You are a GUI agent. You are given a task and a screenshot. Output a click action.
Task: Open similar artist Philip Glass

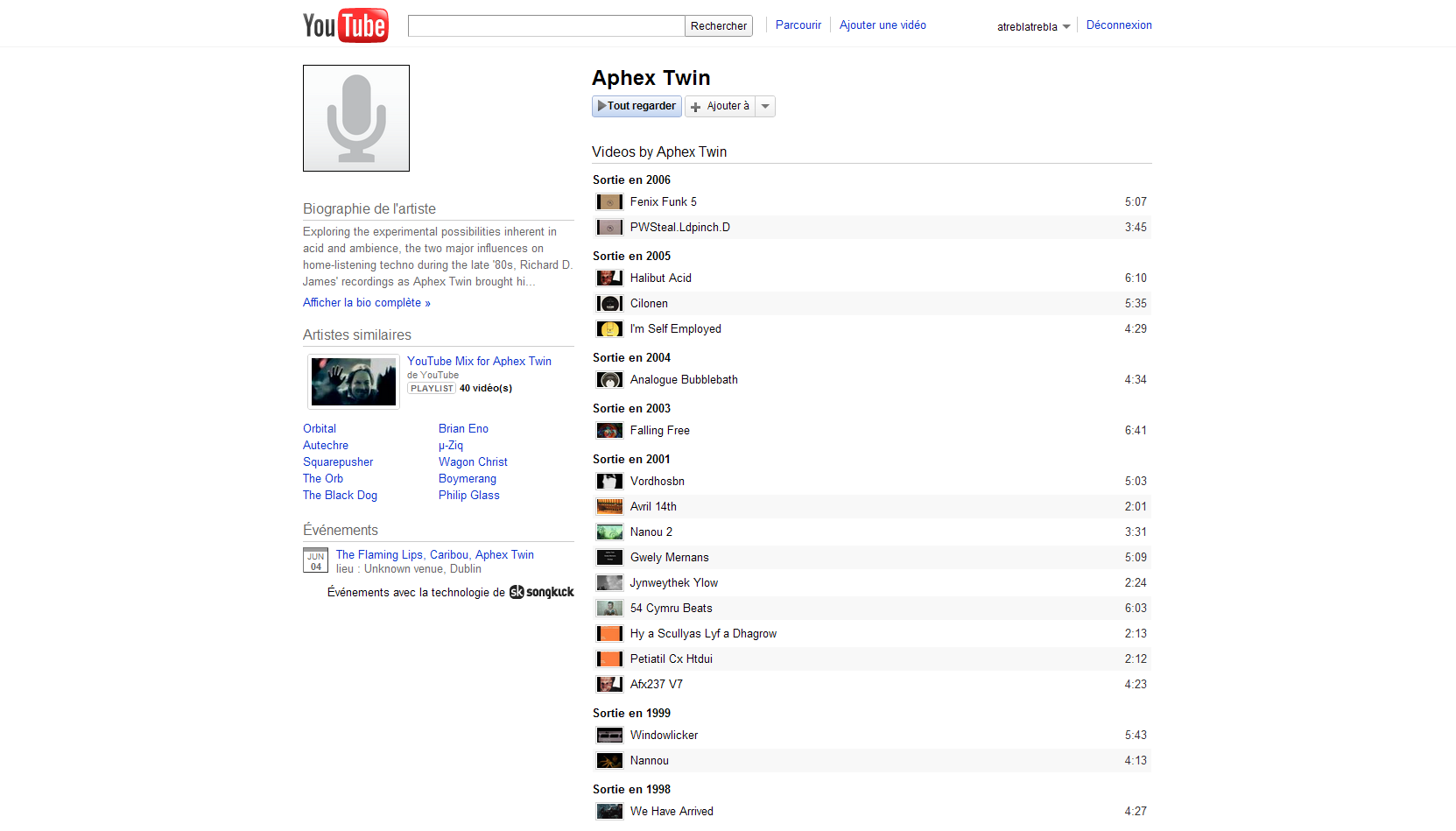coord(469,496)
